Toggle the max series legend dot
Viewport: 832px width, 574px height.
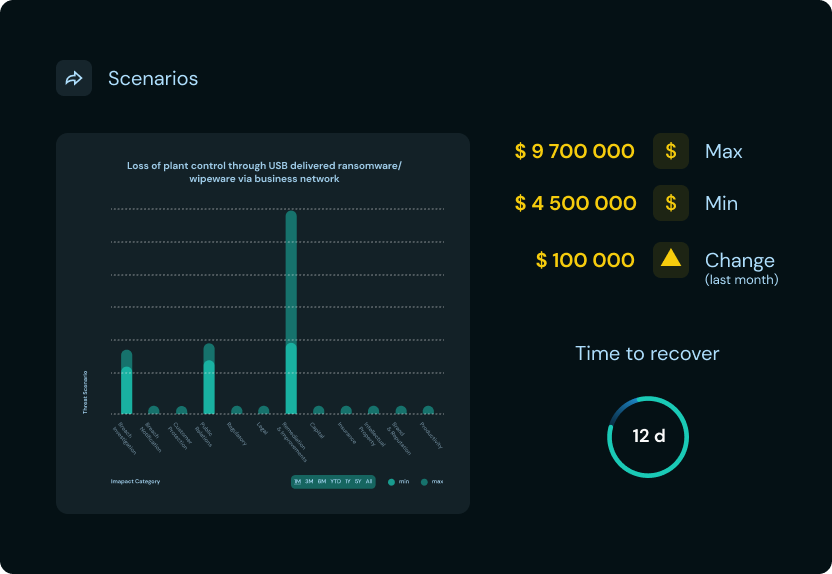click(424, 482)
